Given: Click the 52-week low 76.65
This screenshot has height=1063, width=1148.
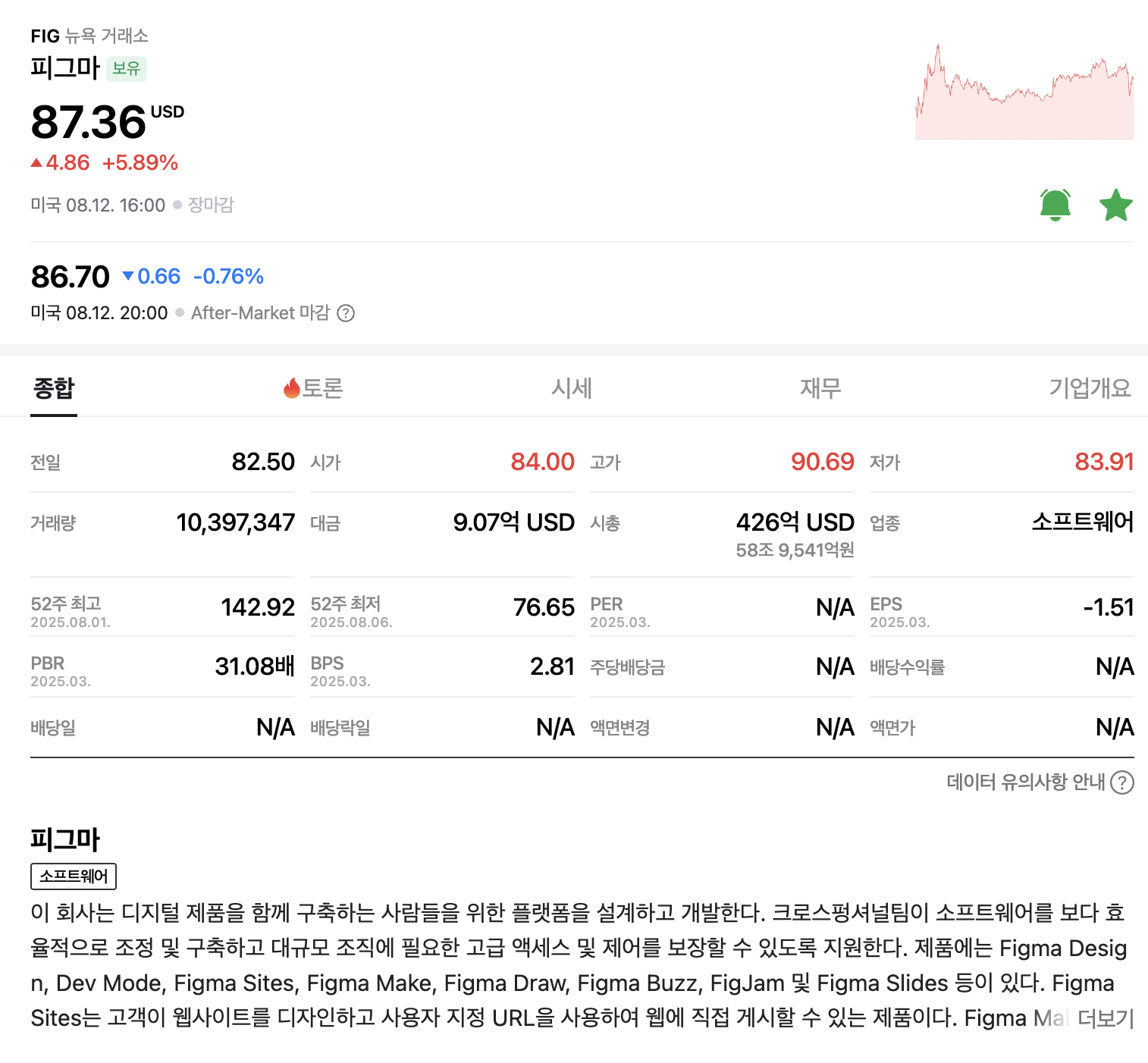Looking at the screenshot, I should pyautogui.click(x=544, y=607).
